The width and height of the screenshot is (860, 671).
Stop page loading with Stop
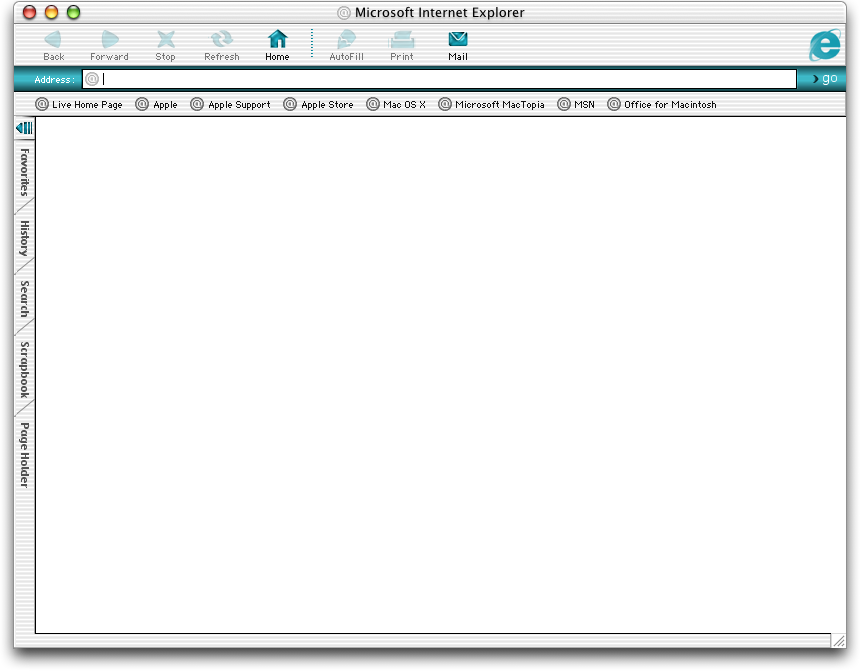165,45
